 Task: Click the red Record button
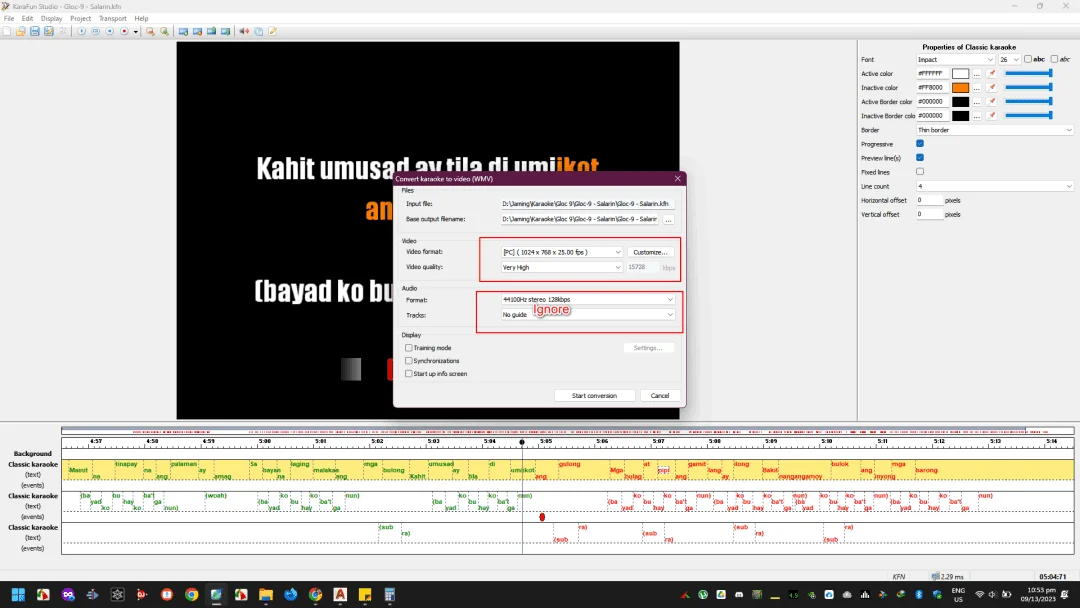[124, 31]
